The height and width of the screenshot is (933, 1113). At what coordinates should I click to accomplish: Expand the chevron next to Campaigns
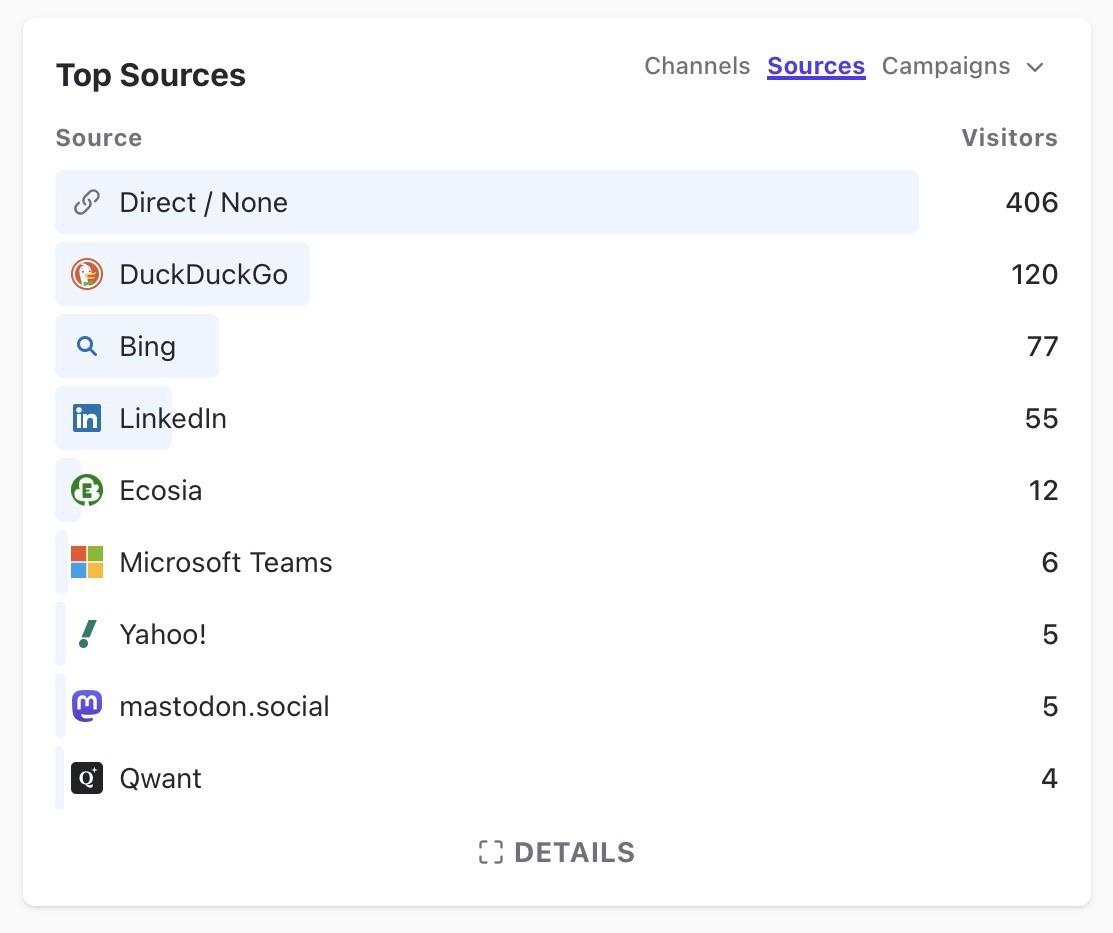[x=1036, y=68]
